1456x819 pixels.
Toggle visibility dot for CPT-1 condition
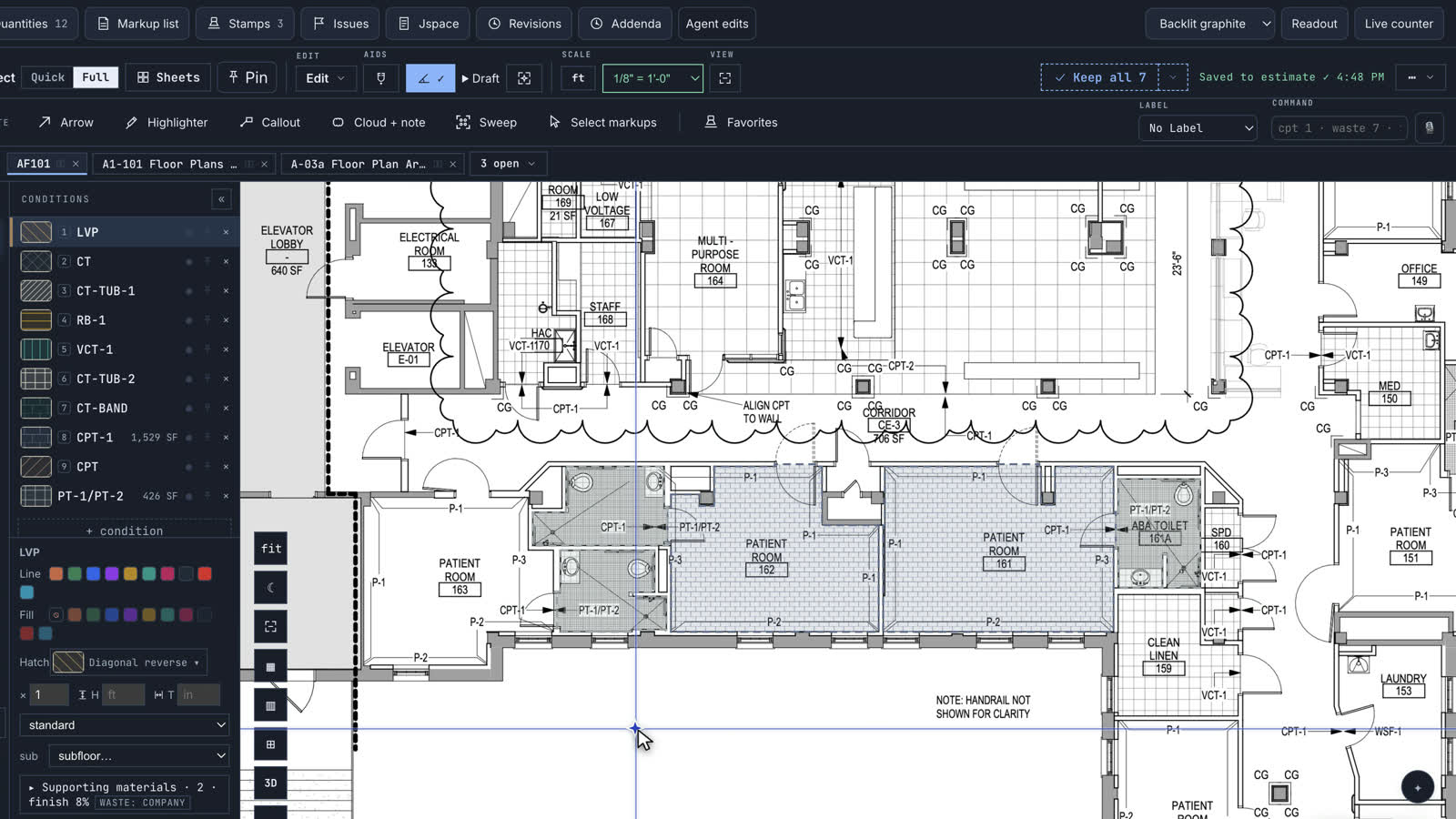point(189,438)
